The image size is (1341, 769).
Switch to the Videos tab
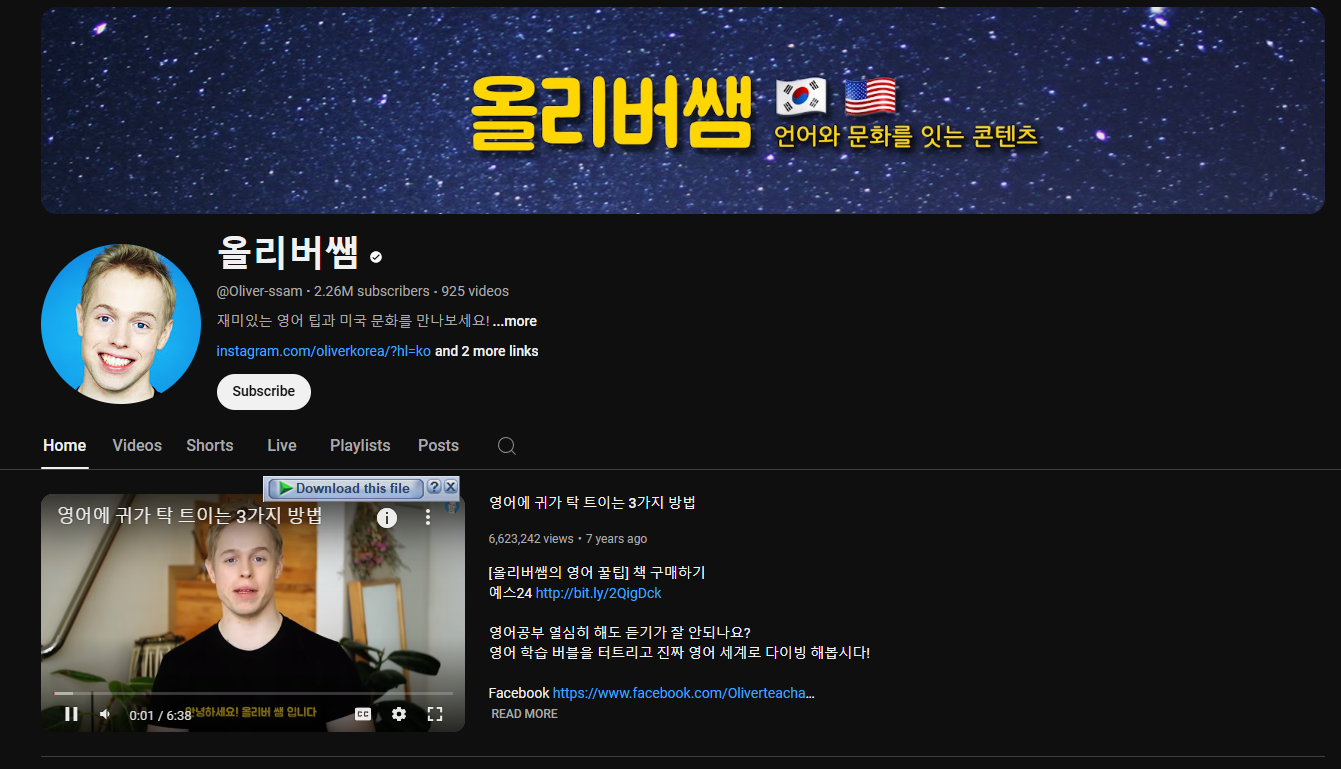tap(137, 446)
